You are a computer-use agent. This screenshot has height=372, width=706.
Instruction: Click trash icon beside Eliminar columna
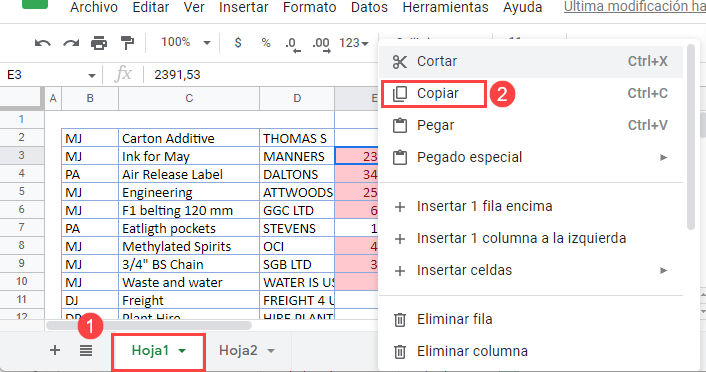click(x=400, y=352)
